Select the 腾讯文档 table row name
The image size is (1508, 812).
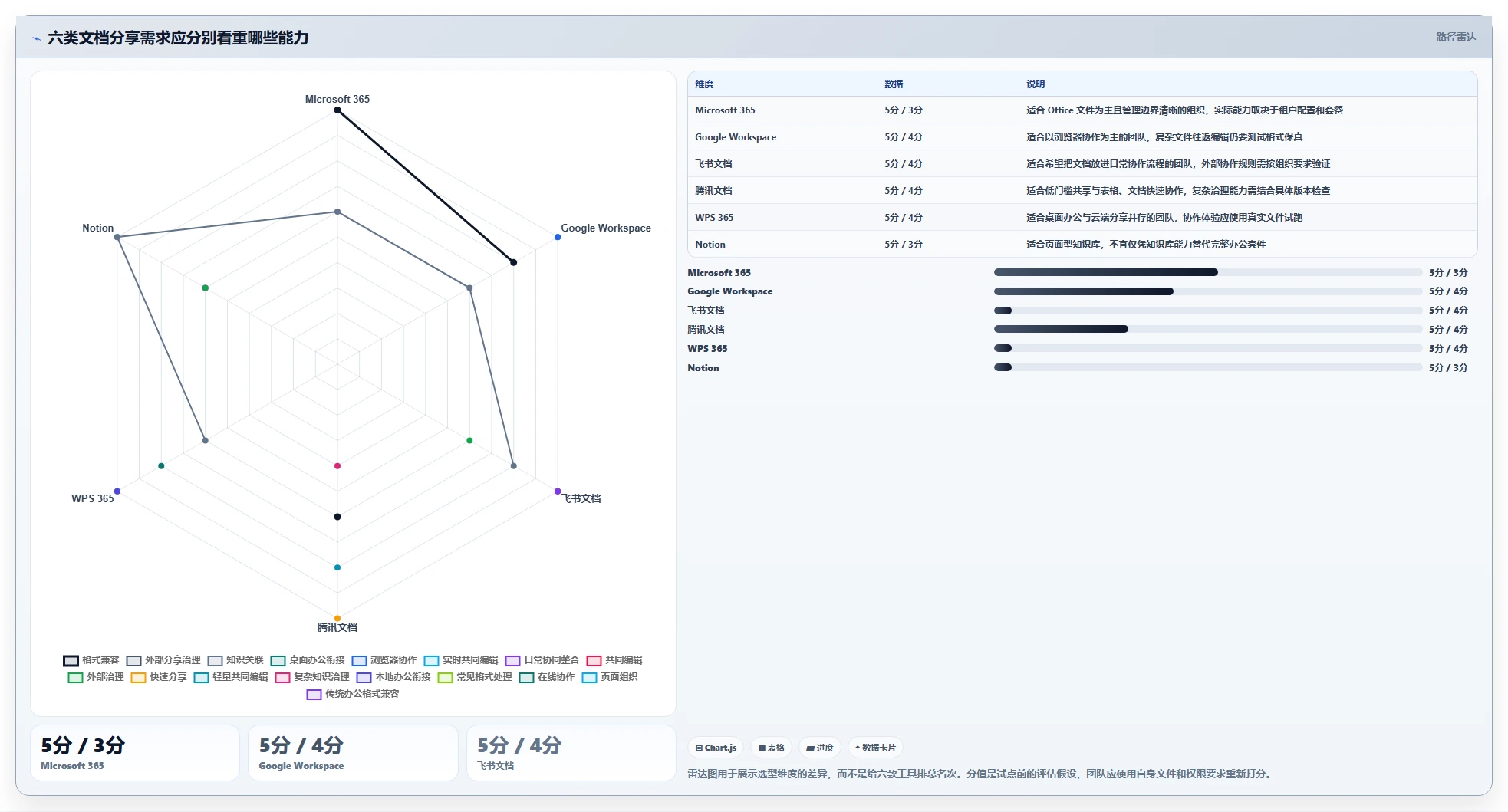click(713, 191)
